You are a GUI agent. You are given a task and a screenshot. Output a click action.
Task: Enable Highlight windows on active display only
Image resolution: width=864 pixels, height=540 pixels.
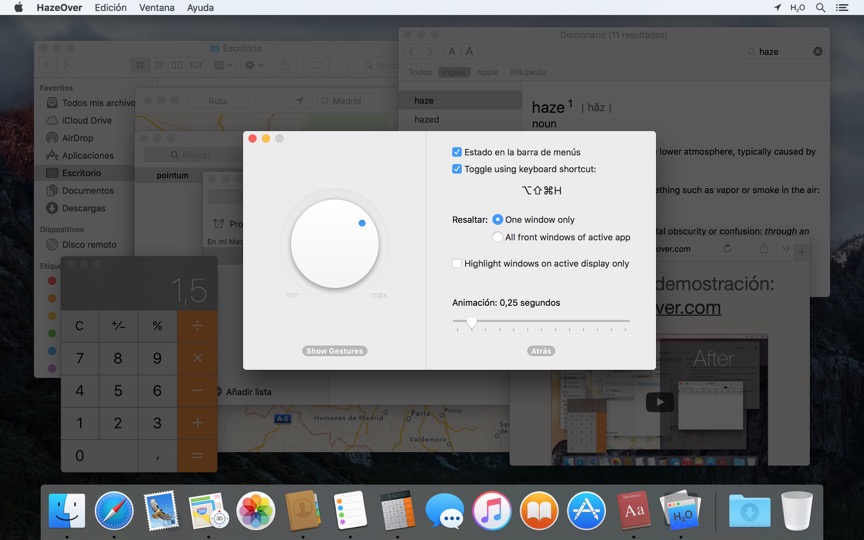(x=457, y=263)
